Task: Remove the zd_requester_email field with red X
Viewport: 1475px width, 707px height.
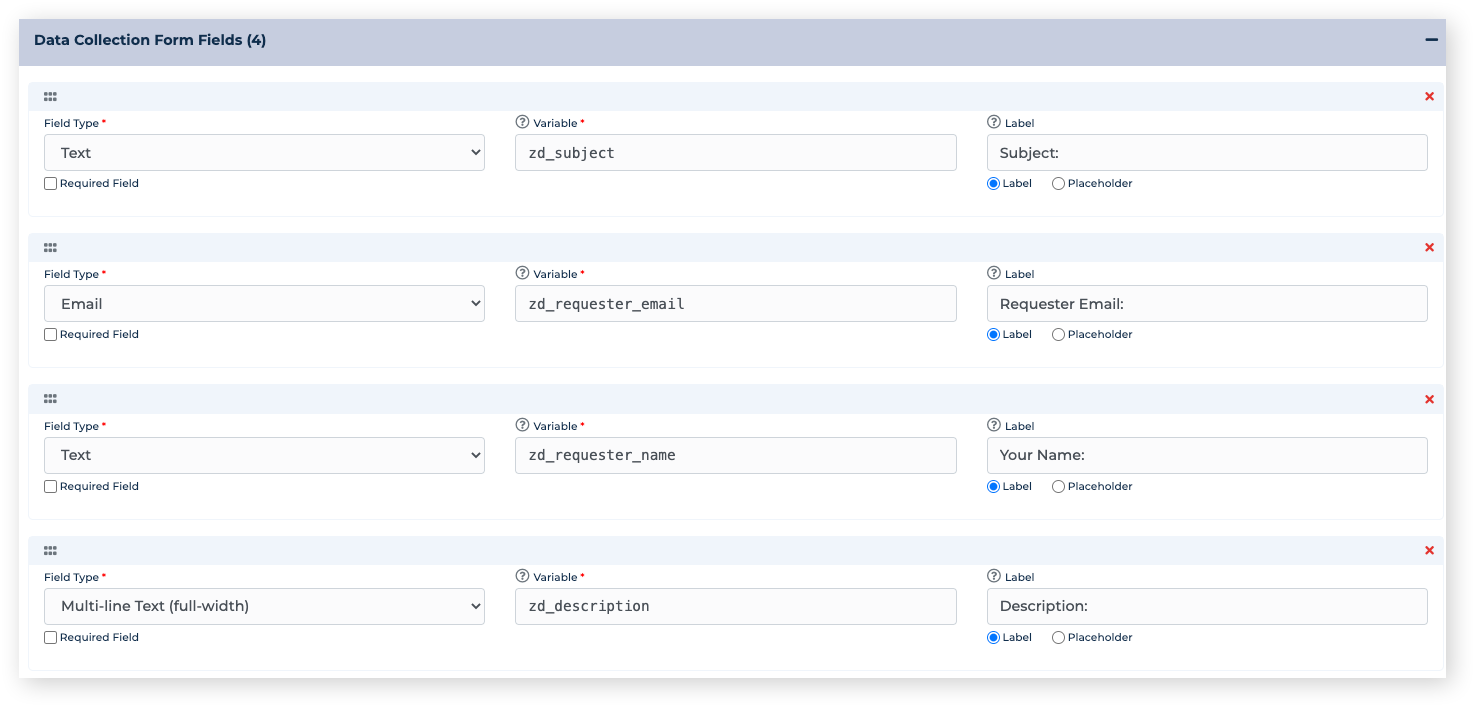Action: pos(1429,248)
